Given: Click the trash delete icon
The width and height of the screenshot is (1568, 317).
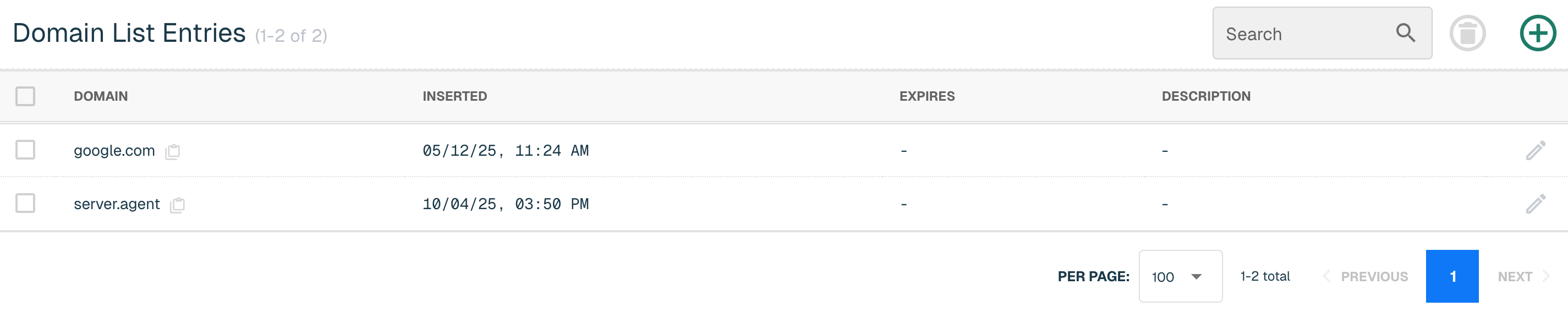Looking at the screenshot, I should click(x=1467, y=33).
